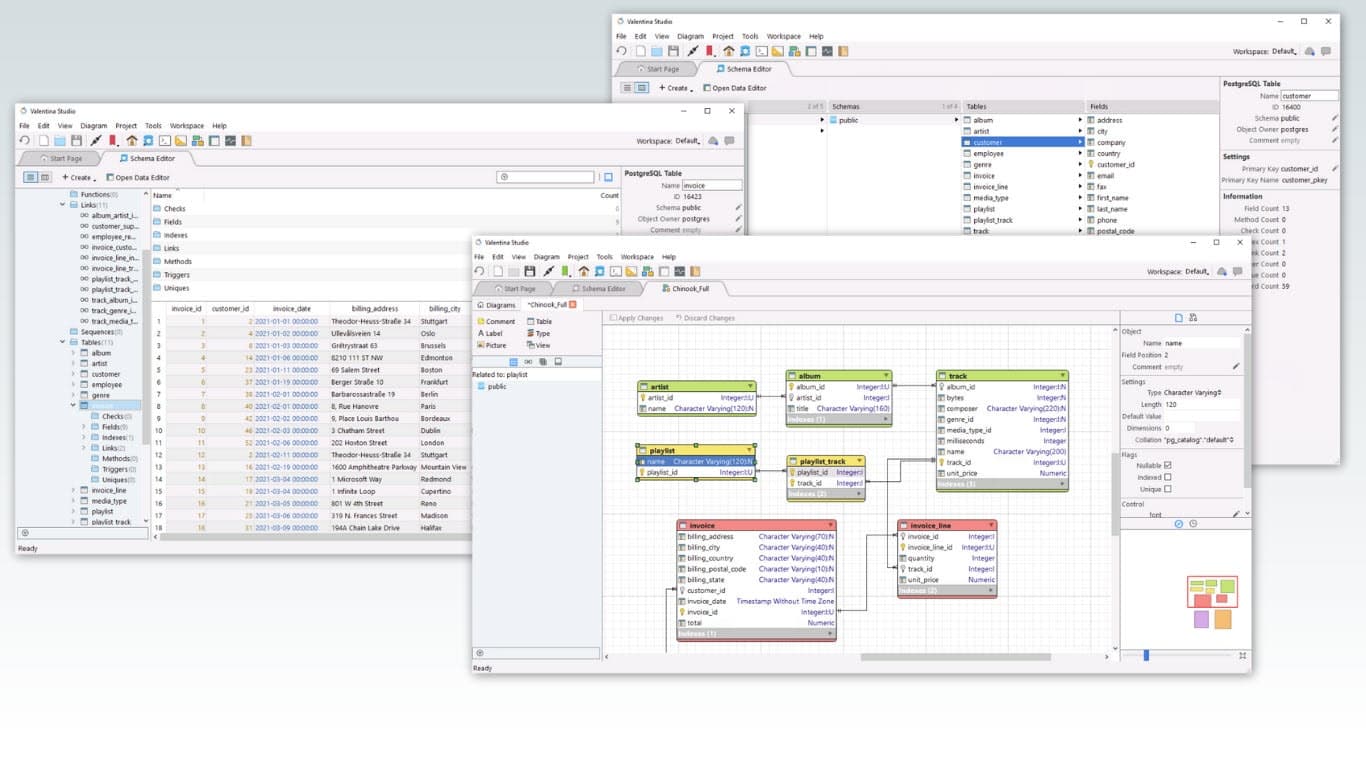Viewport: 1366px width, 768px height.
Task: Uncheck the Nullable flag checkbox
Action: click(1169, 465)
